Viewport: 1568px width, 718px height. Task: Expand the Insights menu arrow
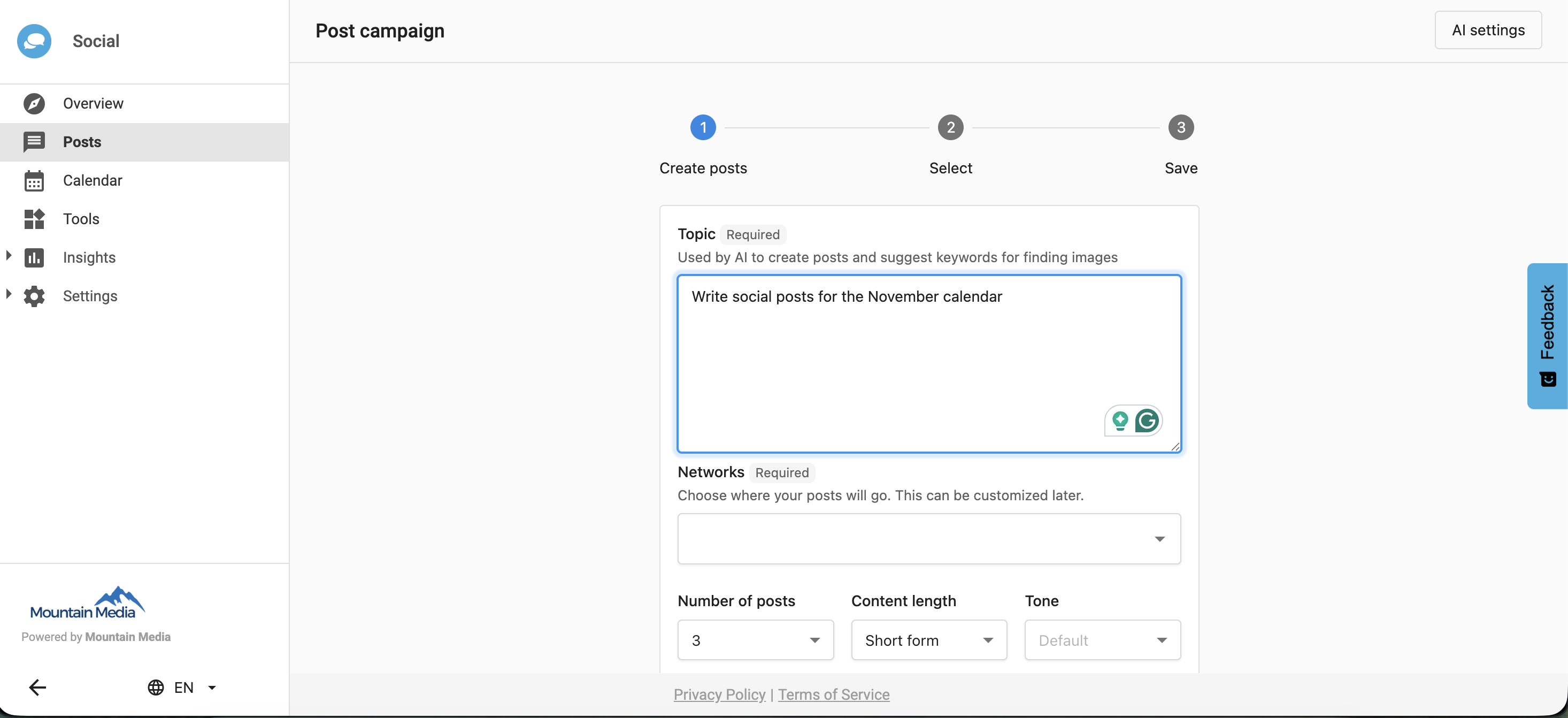tap(9, 256)
